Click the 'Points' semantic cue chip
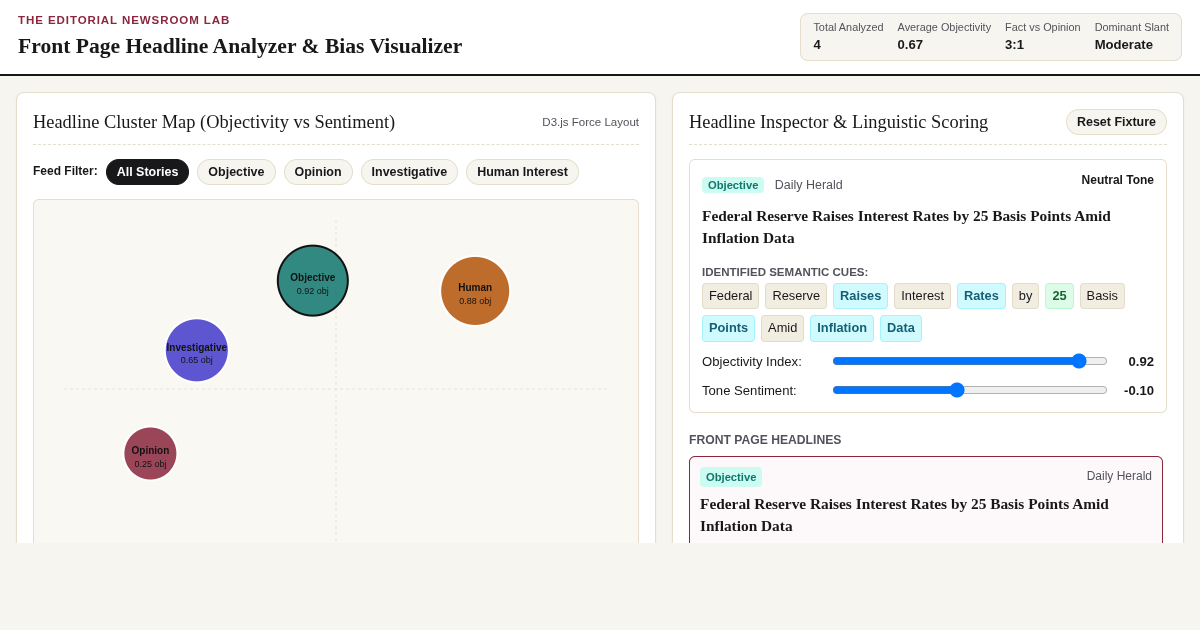Screen dimensions: 1200x630 click(728, 328)
